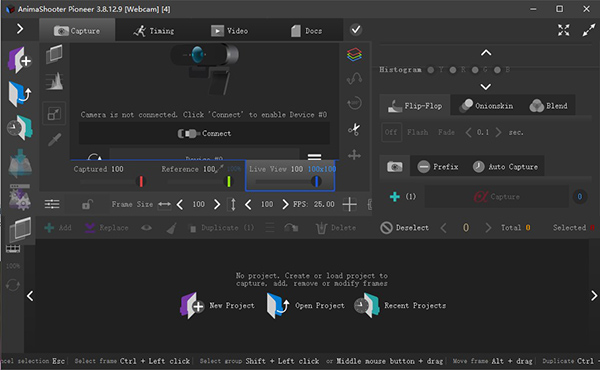The height and width of the screenshot is (370, 600).
Task: Click the frames stack icon in sidebar
Action: pyautogui.click(x=20, y=229)
